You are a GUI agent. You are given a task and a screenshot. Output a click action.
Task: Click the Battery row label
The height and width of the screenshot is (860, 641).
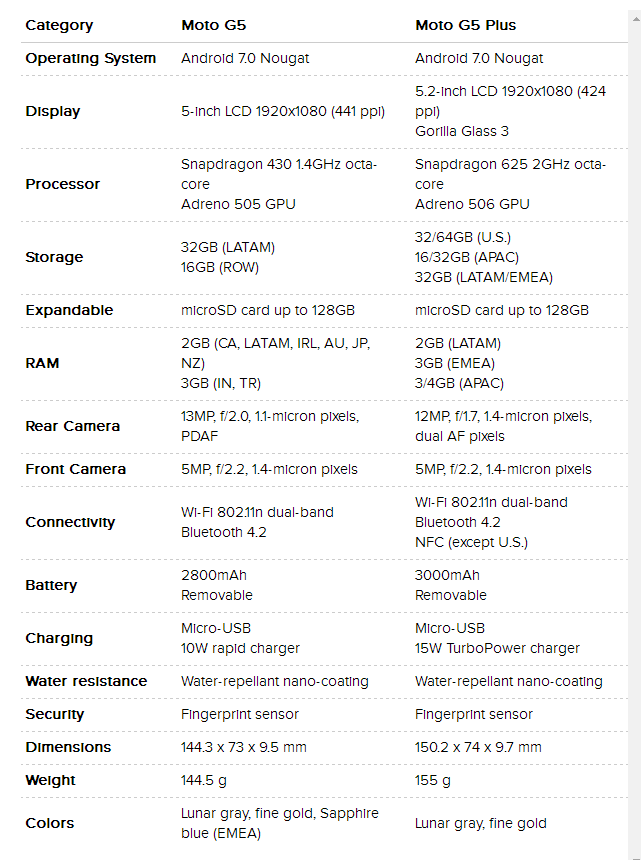[x=51, y=585]
